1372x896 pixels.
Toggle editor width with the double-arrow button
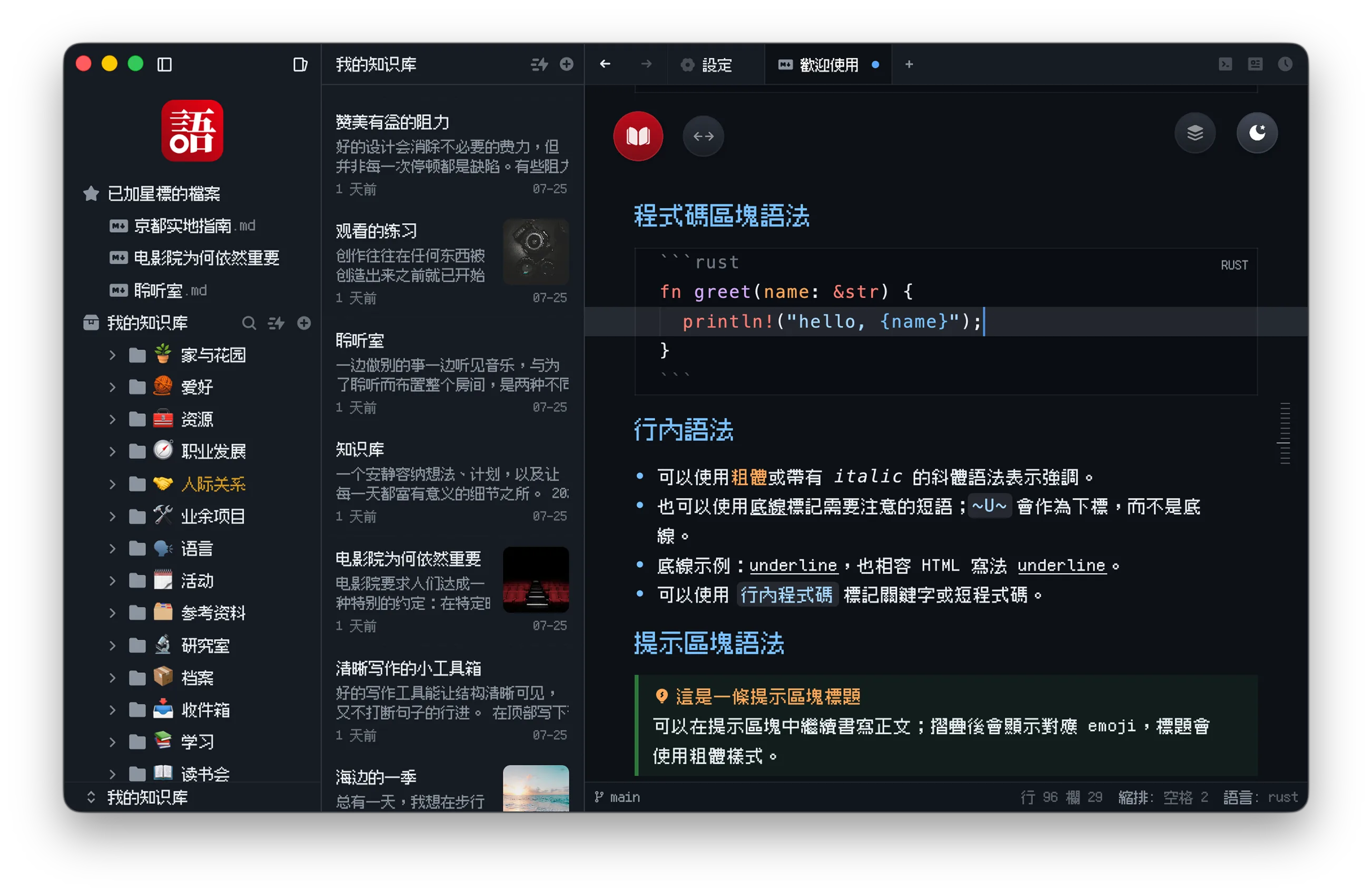(703, 136)
